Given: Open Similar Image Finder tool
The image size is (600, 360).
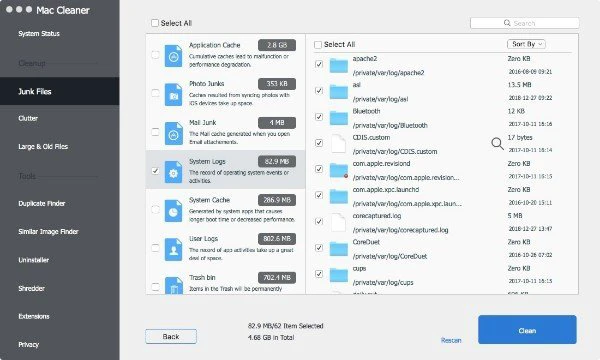Looking at the screenshot, I should click(48, 231).
